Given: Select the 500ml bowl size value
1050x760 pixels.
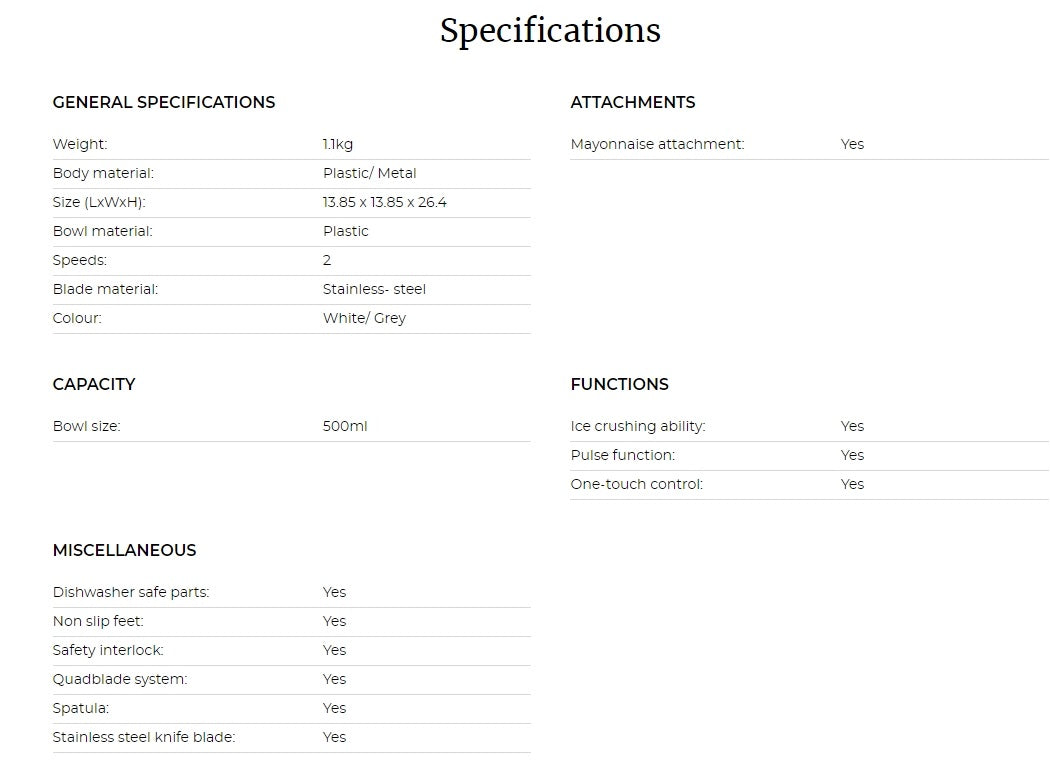Looking at the screenshot, I should [x=345, y=426].
